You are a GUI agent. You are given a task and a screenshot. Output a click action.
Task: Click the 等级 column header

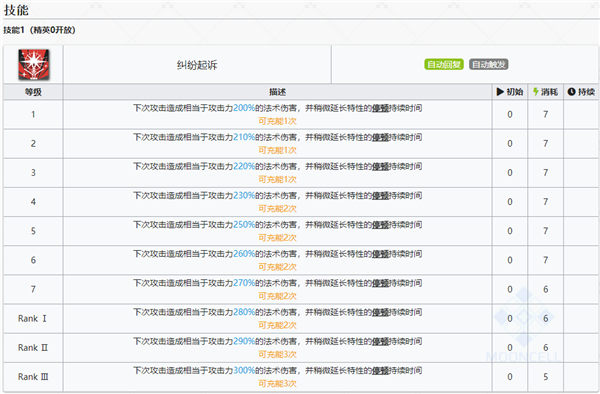click(33, 92)
